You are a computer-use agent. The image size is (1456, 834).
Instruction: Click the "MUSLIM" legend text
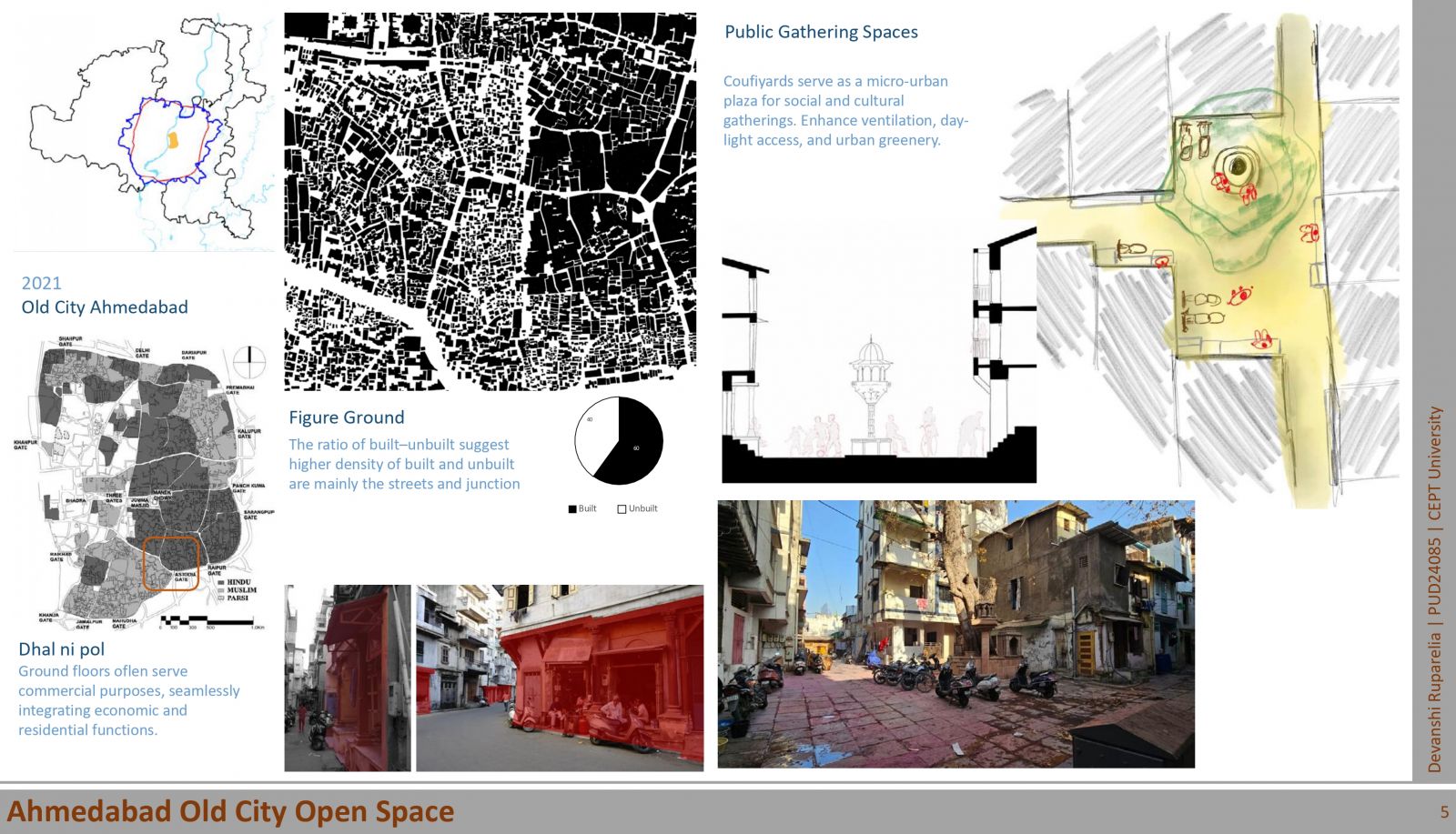point(242,590)
